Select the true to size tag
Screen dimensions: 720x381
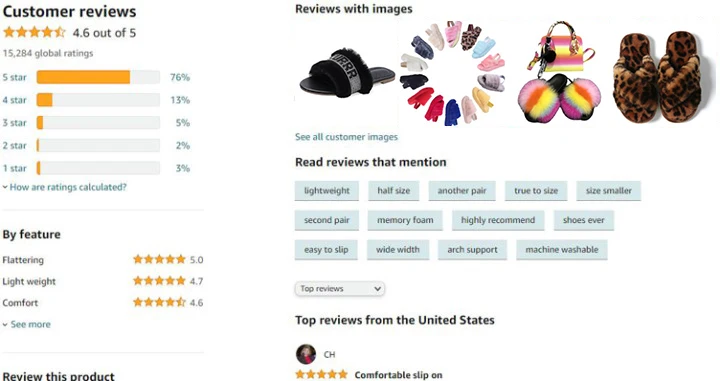tap(536, 190)
